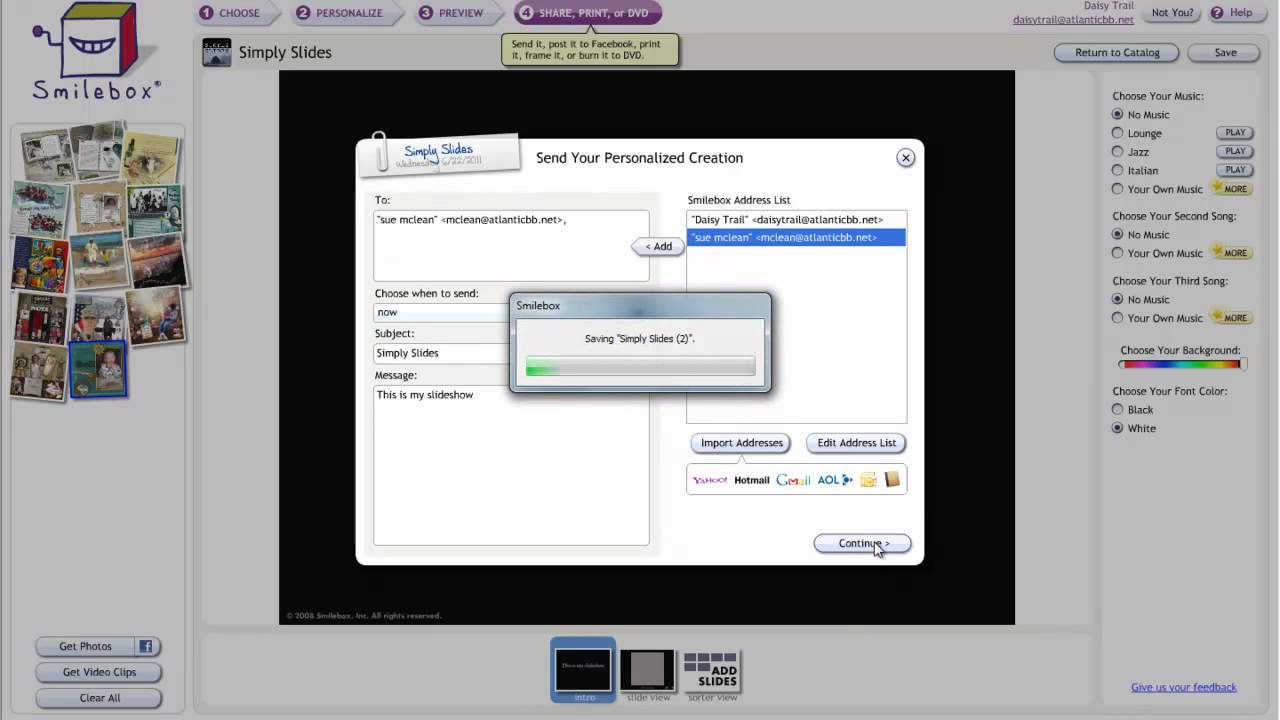Click in the To recipients field

[x=511, y=245]
